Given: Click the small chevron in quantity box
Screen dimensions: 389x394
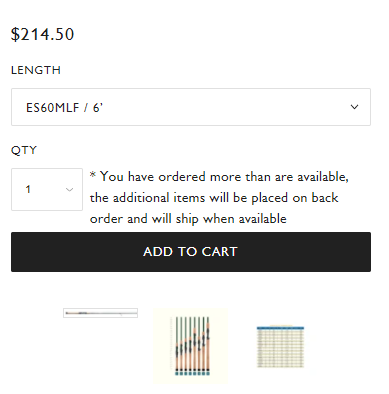Looking at the screenshot, I should pos(69,190).
